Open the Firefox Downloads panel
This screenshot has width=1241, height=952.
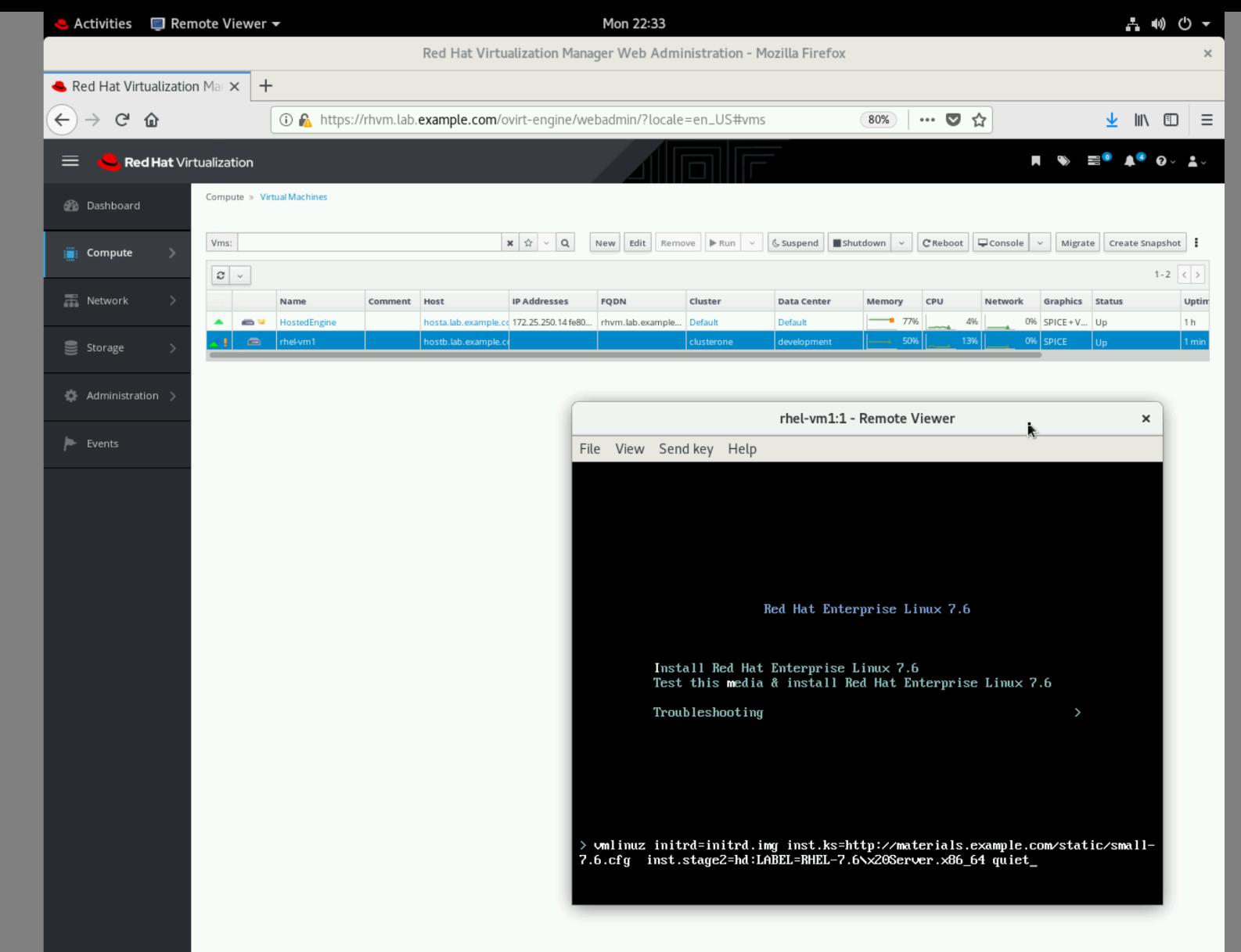click(1112, 120)
